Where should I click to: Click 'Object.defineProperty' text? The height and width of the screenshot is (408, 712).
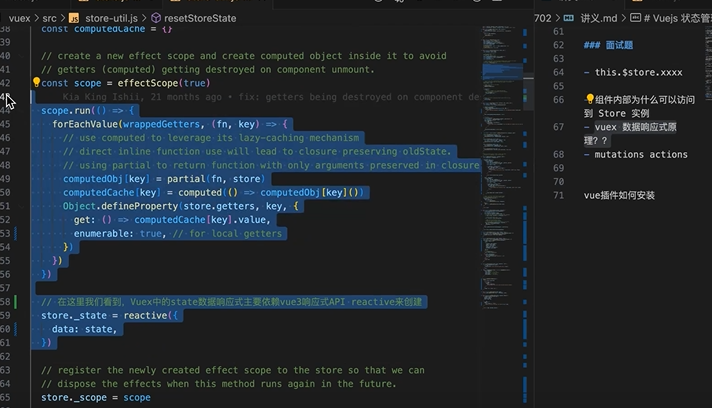point(120,206)
